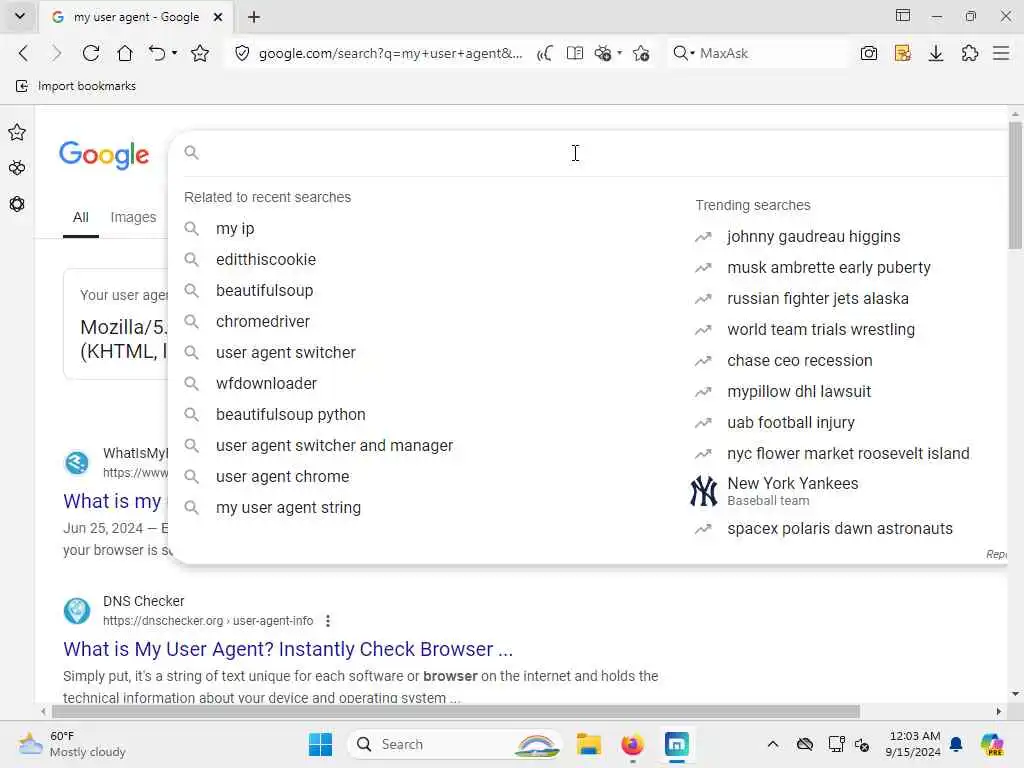The image size is (1024, 768).
Task: Open reader mode book icon
Action: [575, 53]
